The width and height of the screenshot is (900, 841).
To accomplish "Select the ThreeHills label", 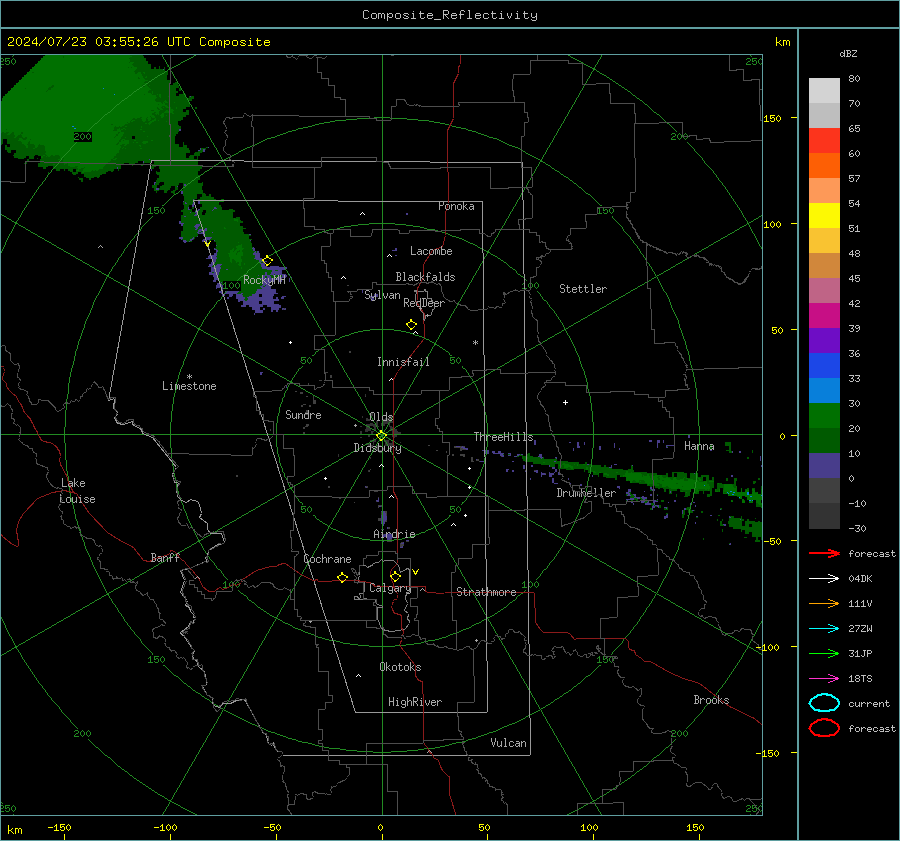I will point(503,437).
